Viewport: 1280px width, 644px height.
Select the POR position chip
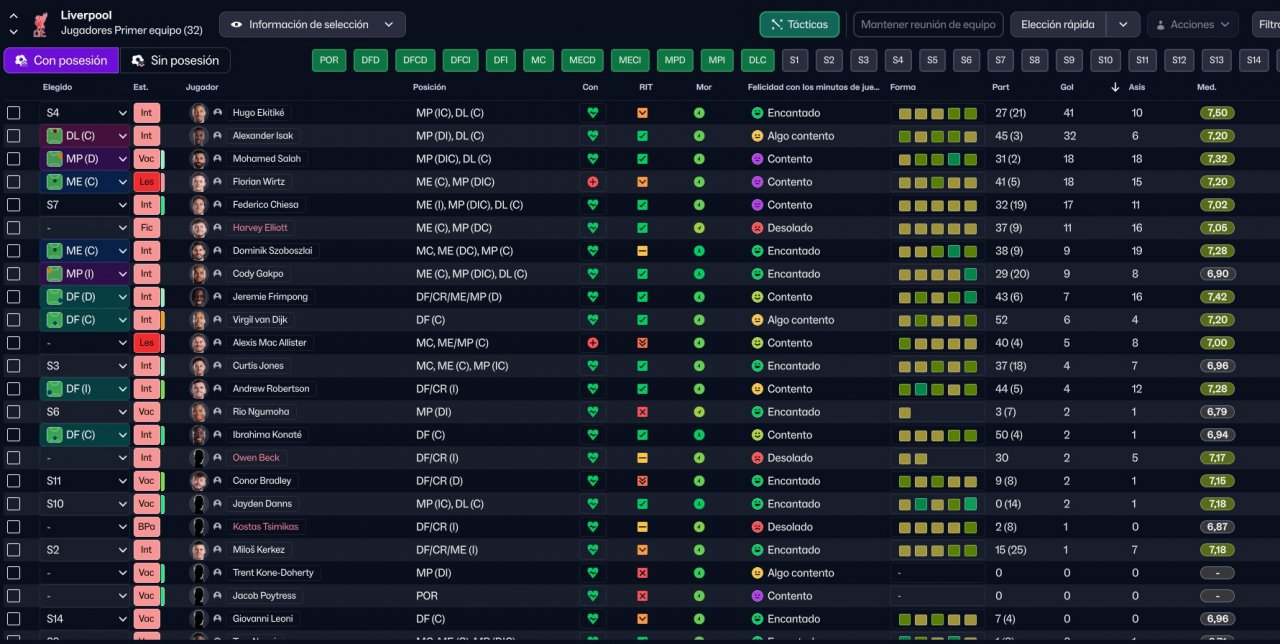point(329,61)
